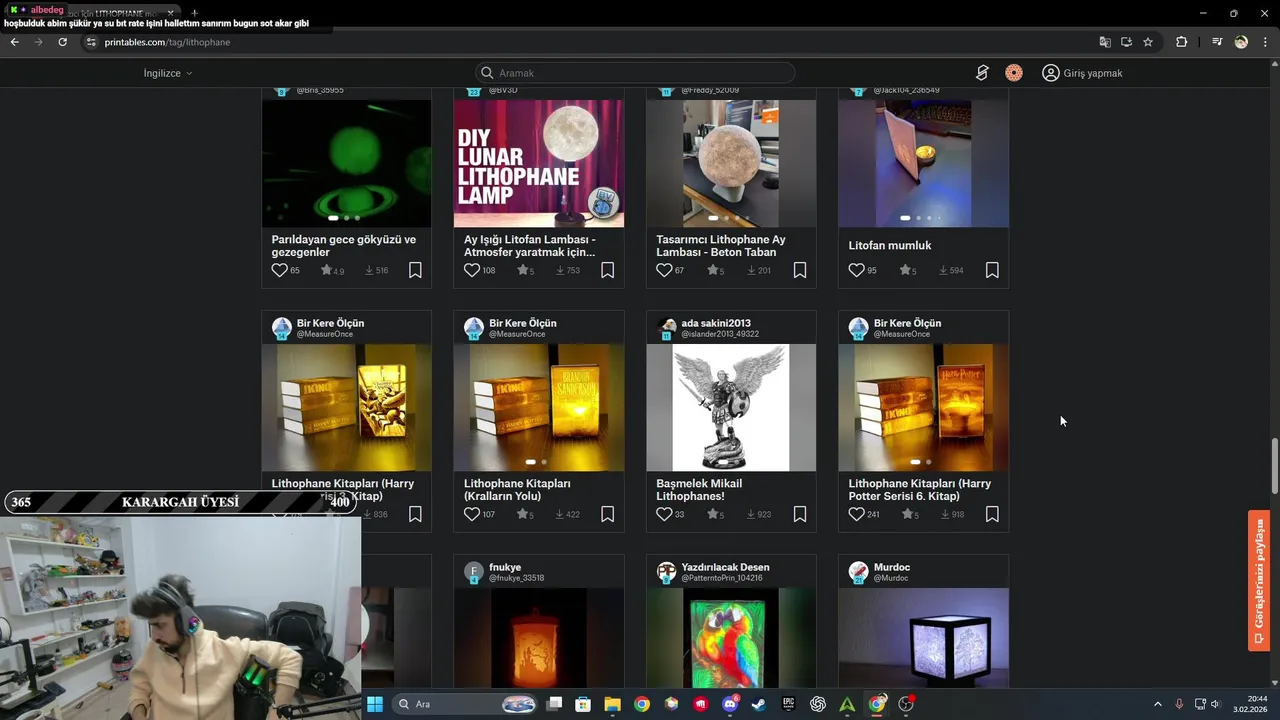Open the İngilizce language dropdown
Viewport: 1280px width, 720px height.
(168, 73)
